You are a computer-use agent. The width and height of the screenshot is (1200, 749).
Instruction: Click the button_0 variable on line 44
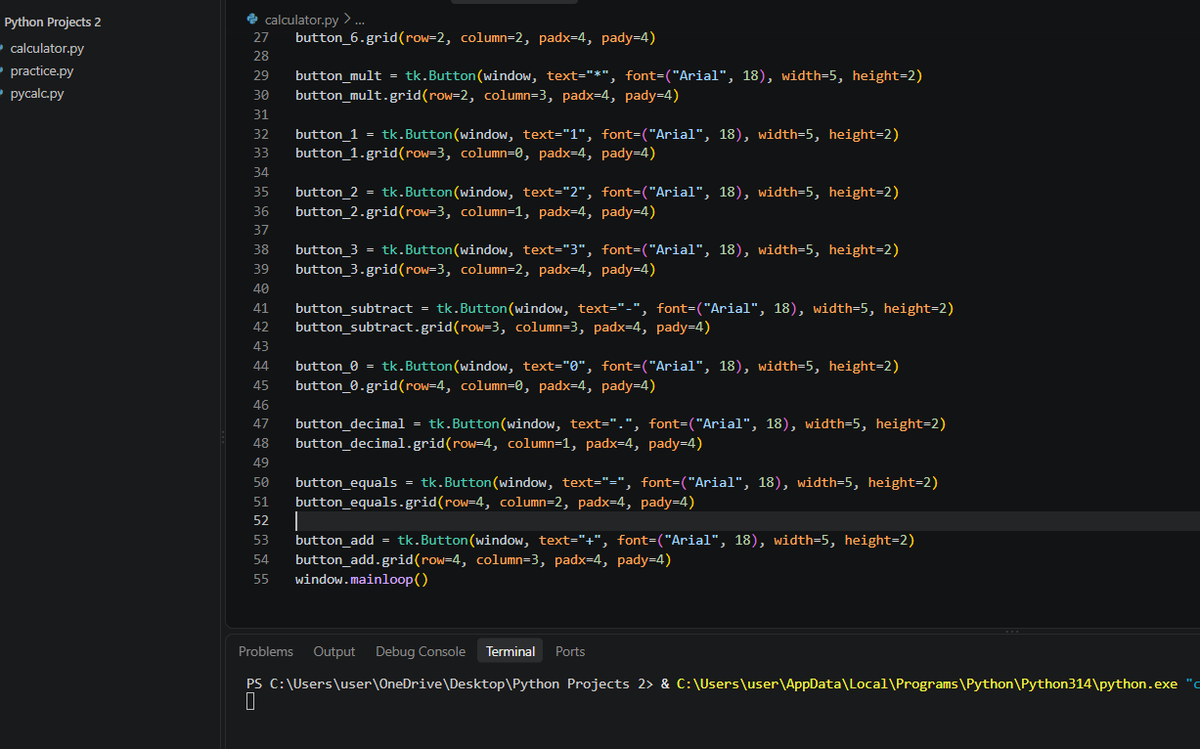coord(326,366)
